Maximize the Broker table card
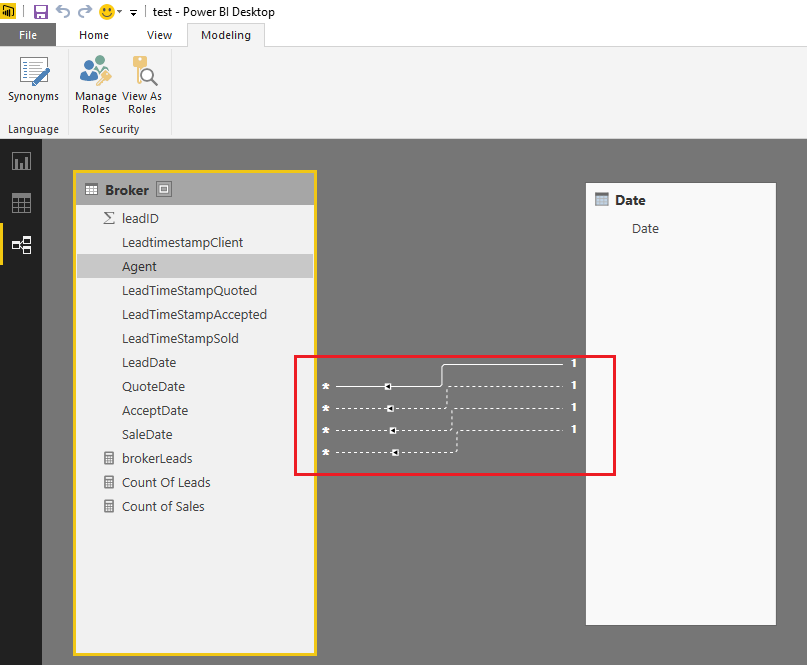This screenshot has height=665, width=807. (164, 189)
